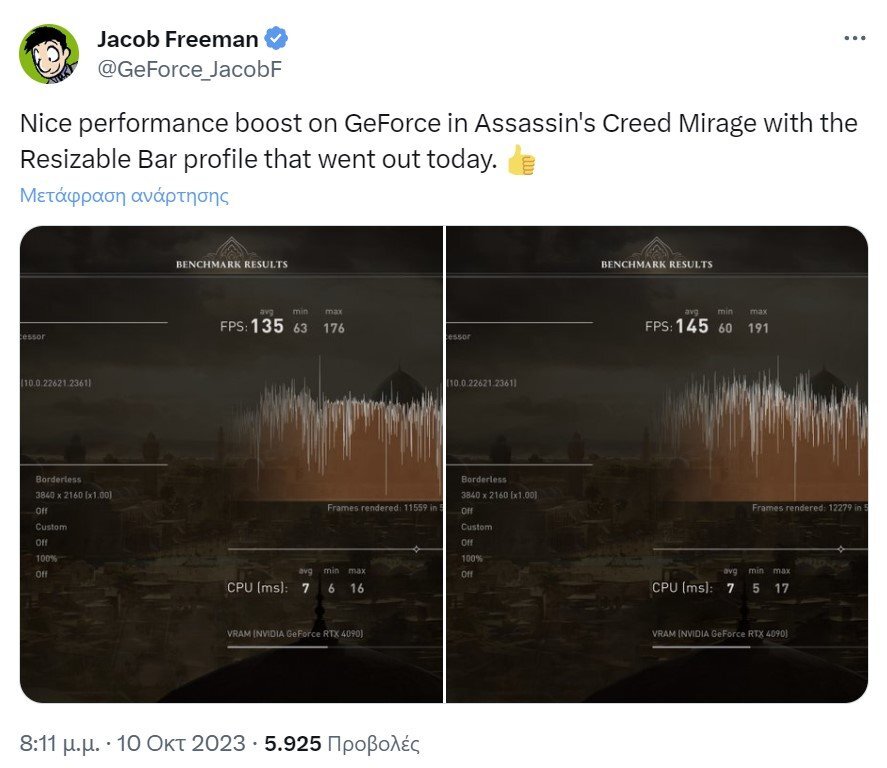Open the @GeForce_JacobF handle link
Viewport: 887px width, 768px height.
point(190,69)
